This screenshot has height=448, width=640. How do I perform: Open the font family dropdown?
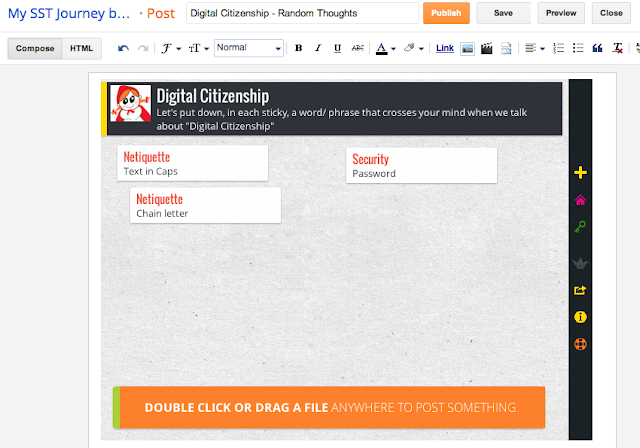pos(171,48)
